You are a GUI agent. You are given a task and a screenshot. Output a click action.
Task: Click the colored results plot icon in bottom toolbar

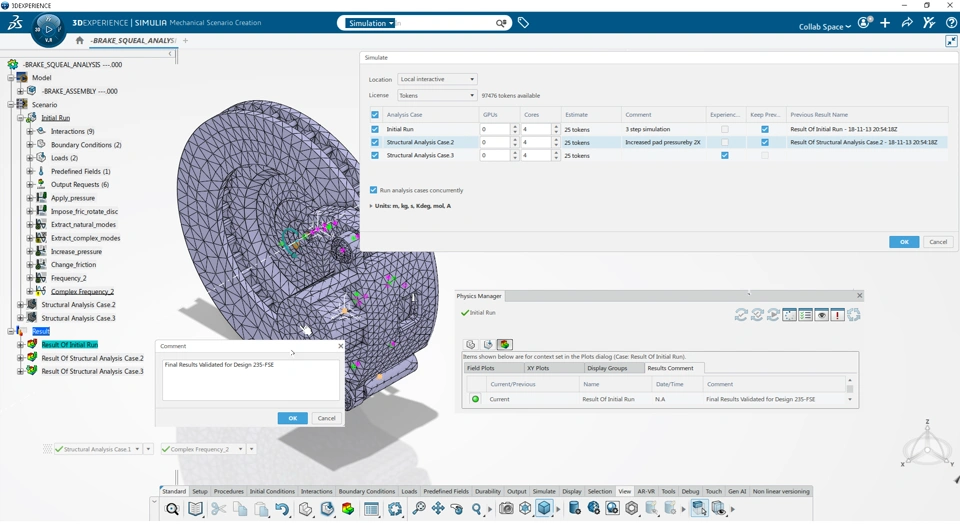(348, 509)
